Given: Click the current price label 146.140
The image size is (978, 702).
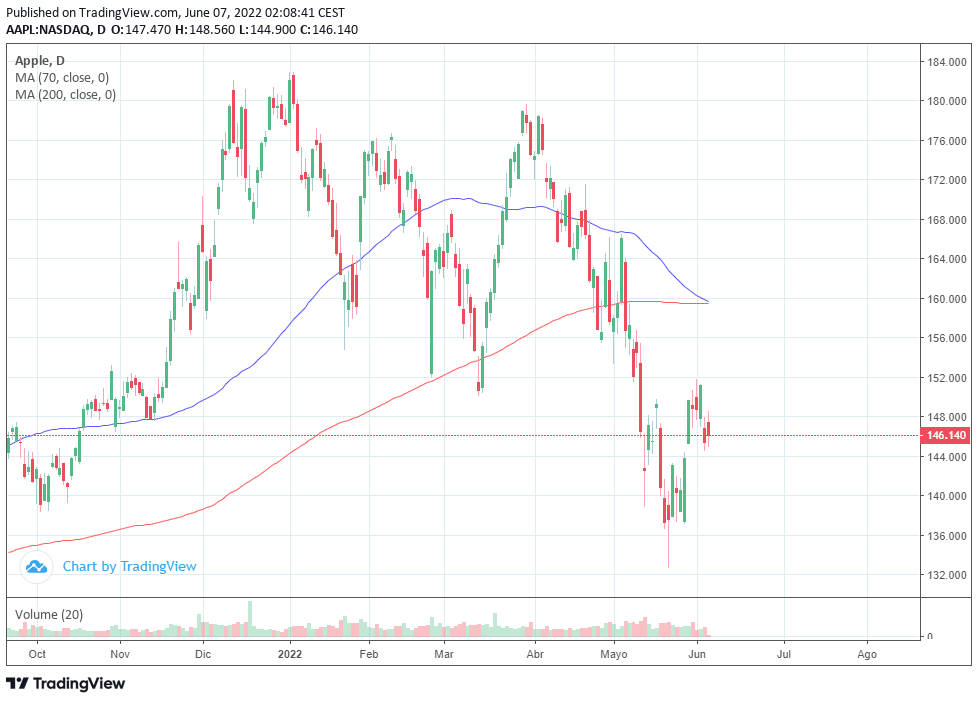Looking at the screenshot, I should coord(946,436).
